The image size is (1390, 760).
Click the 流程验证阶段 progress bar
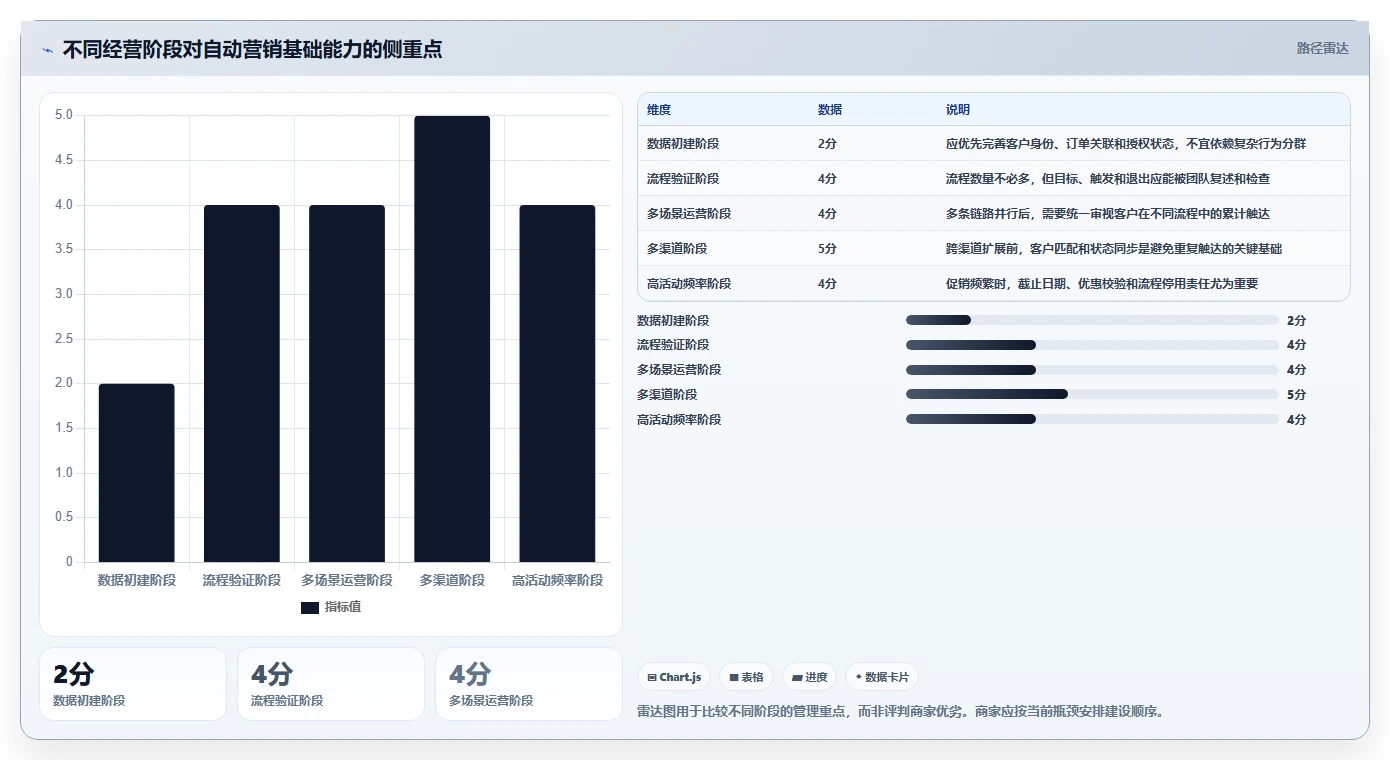(x=1092, y=345)
